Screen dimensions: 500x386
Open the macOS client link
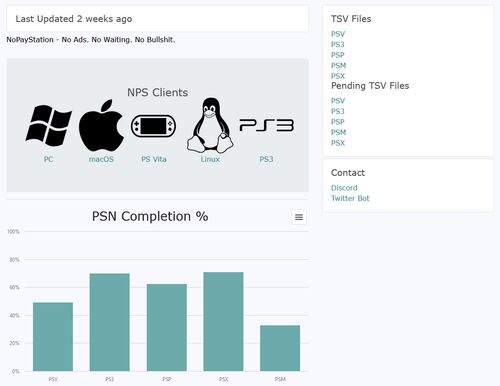click(101, 159)
